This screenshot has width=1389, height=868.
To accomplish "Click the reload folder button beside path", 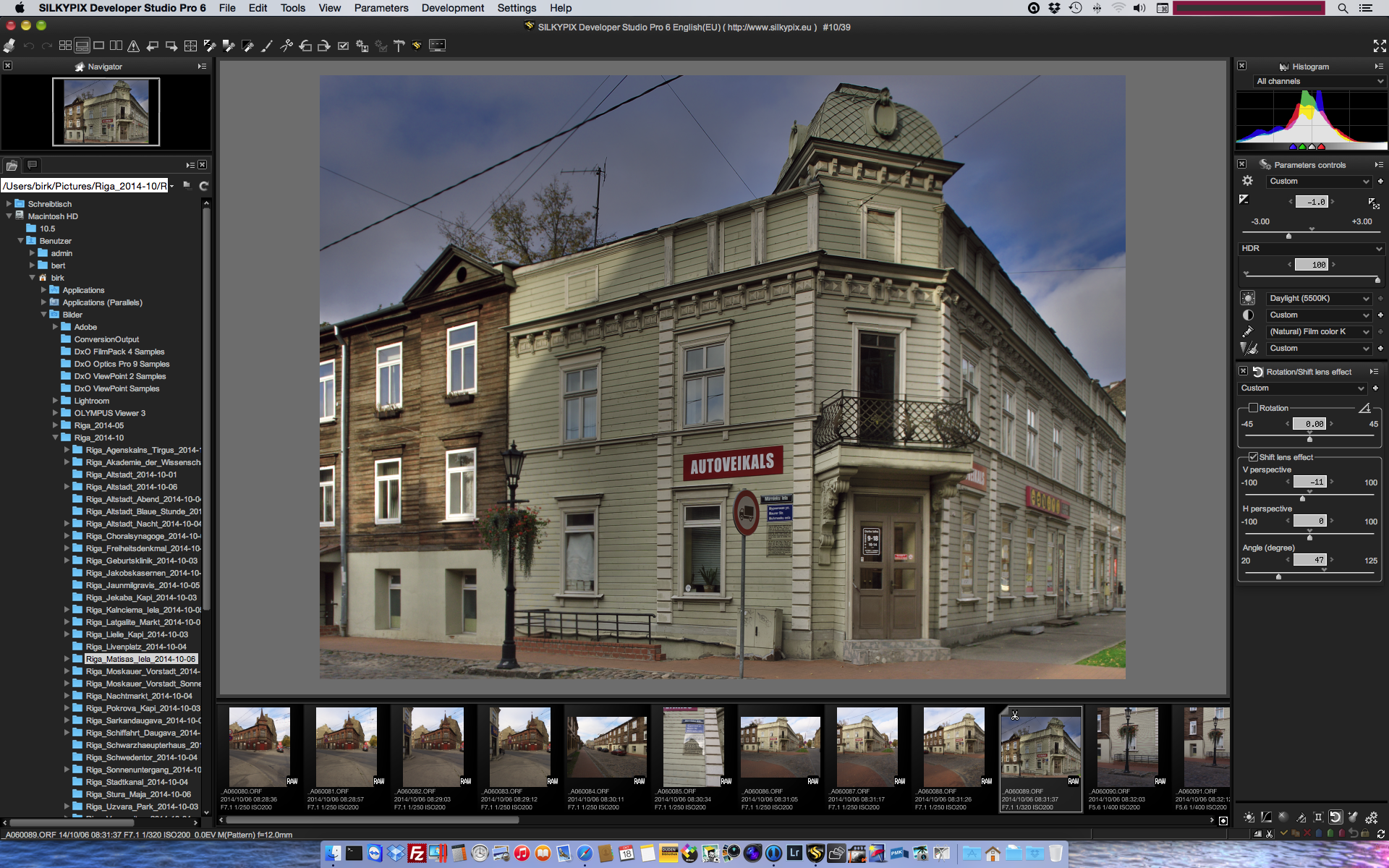I will pos(204,186).
